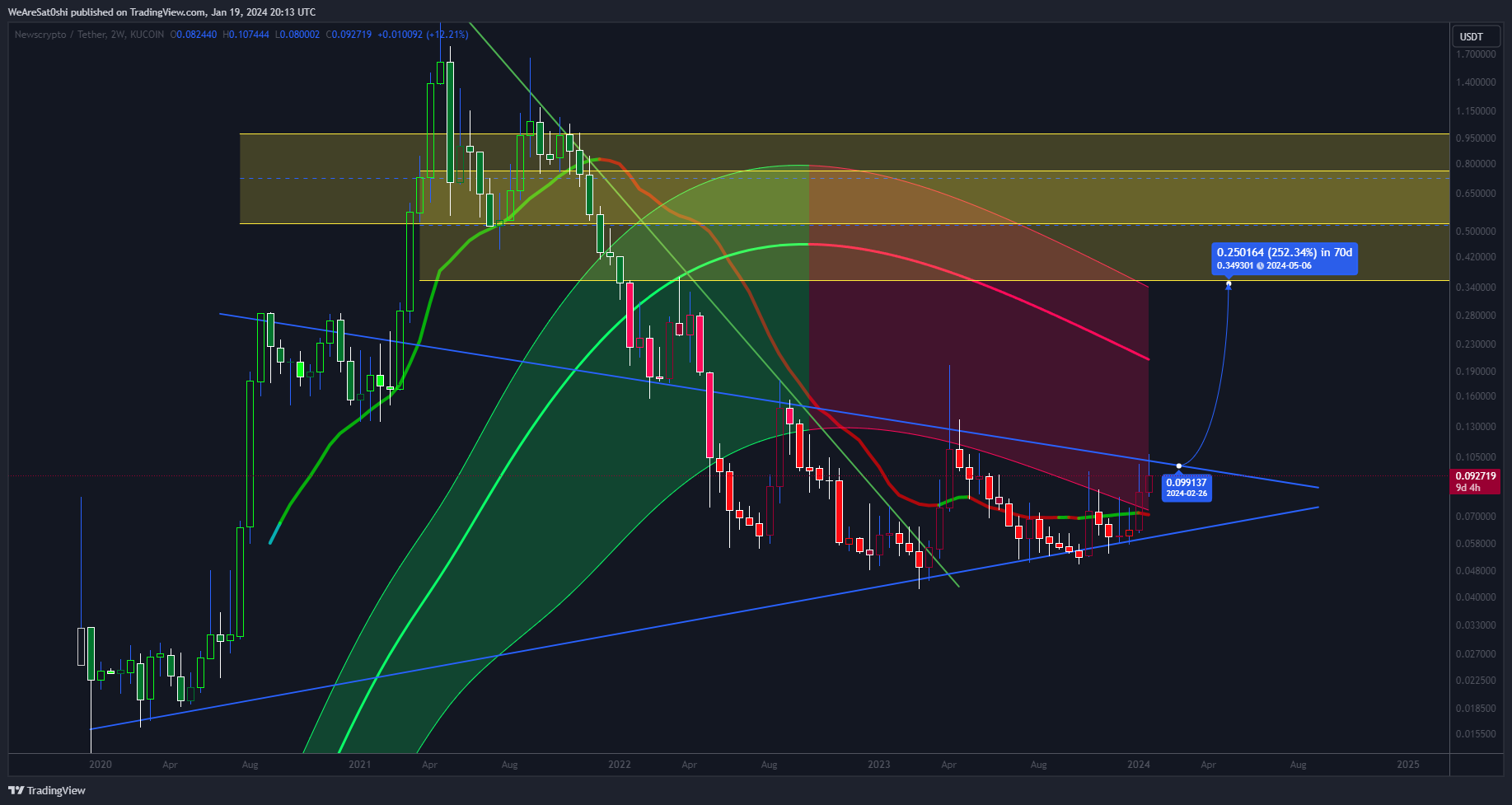
Task: Click the low value L0.080002
Action: pos(297,35)
